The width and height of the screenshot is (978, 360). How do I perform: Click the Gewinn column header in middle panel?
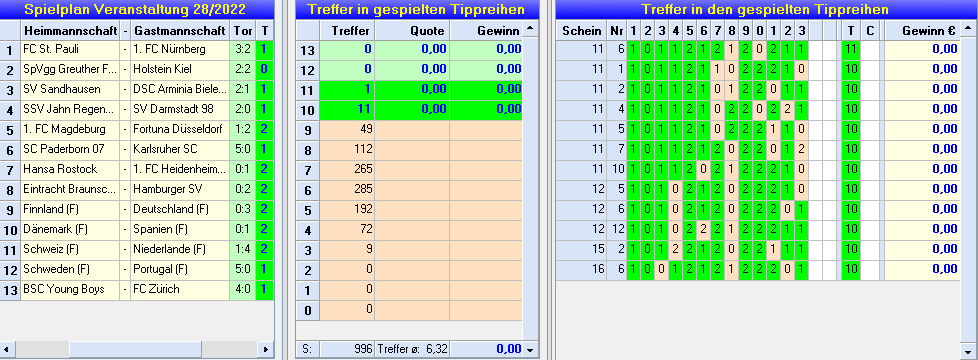coord(486,30)
